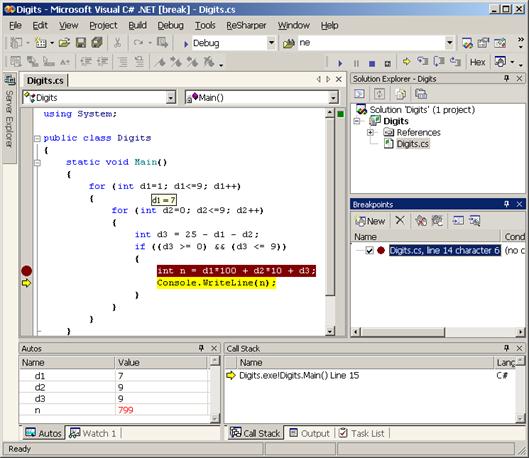Open the Digits class dropdown
The width and height of the screenshot is (529, 458).
(x=171, y=98)
